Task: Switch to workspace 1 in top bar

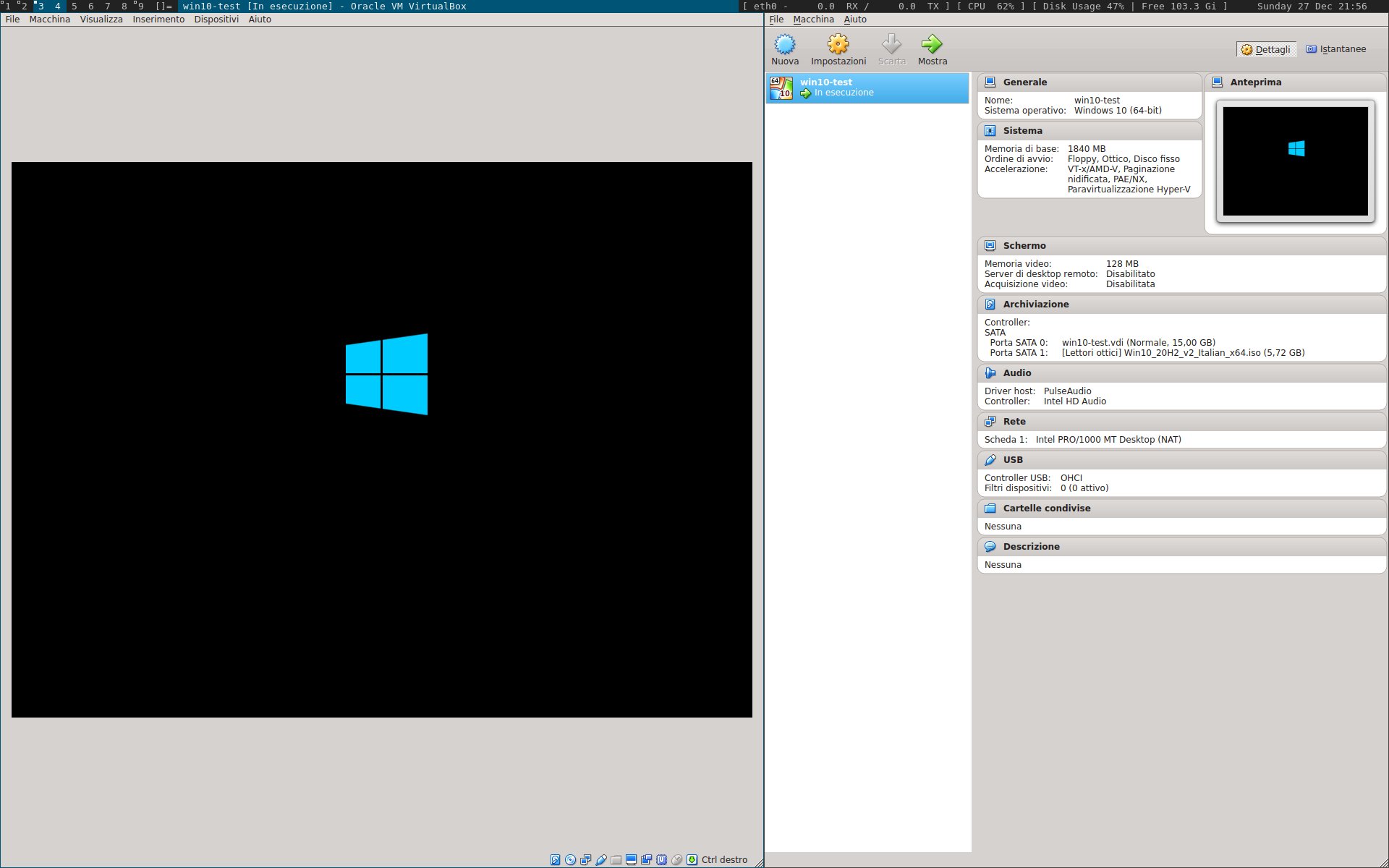Action: point(8,6)
